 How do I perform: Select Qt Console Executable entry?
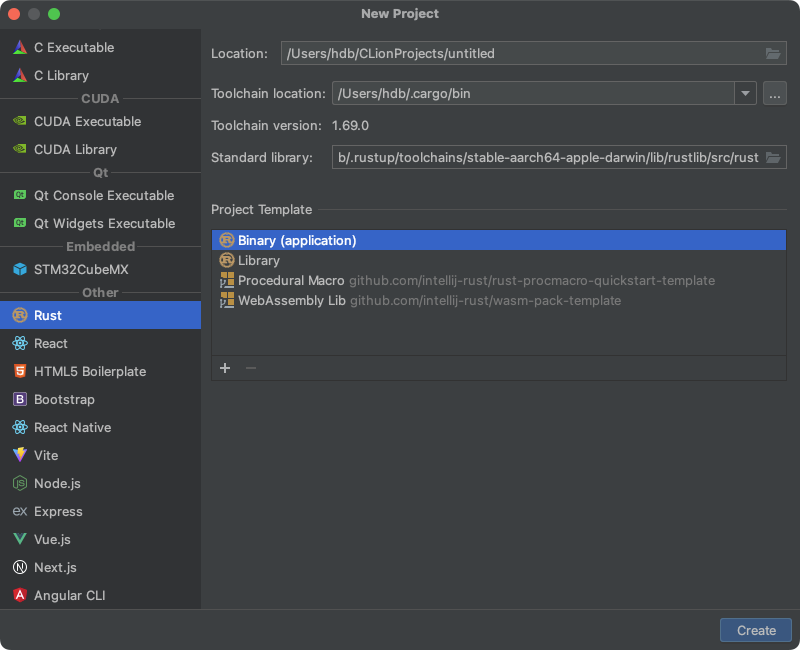pos(101,195)
